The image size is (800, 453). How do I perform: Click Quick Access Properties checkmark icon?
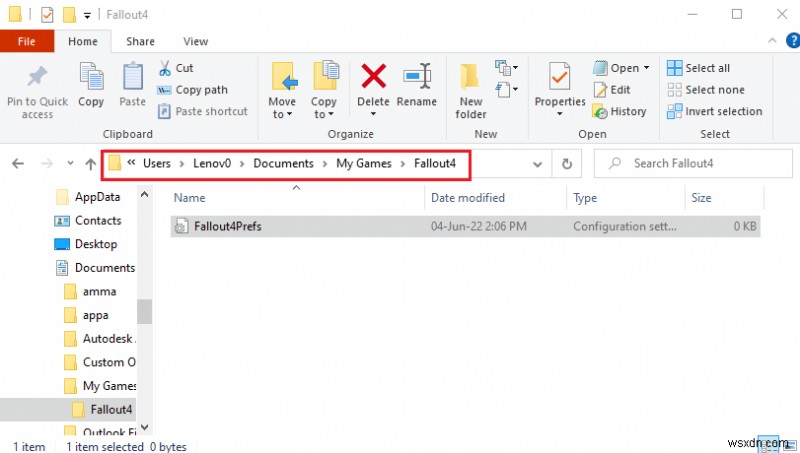47,15
